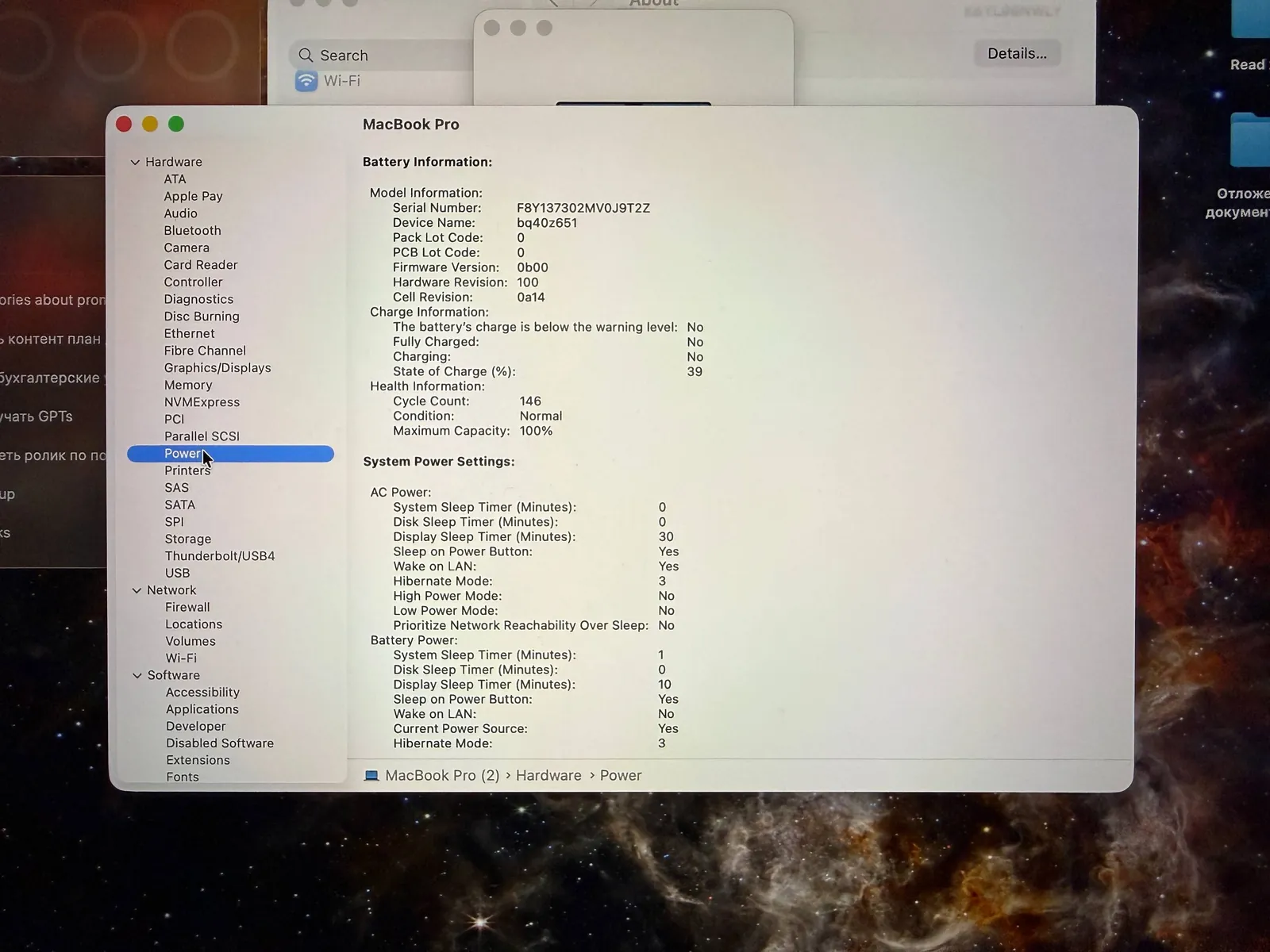Select NVMExpress in the sidebar

click(202, 402)
